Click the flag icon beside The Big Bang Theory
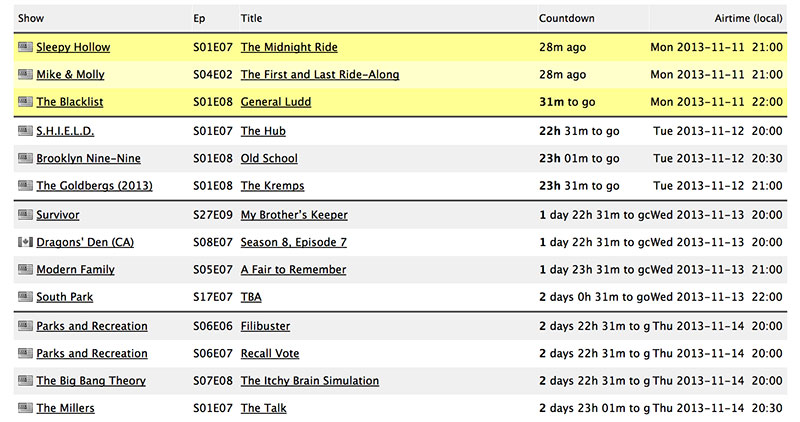Screen dimensions: 800x422 click(25, 380)
